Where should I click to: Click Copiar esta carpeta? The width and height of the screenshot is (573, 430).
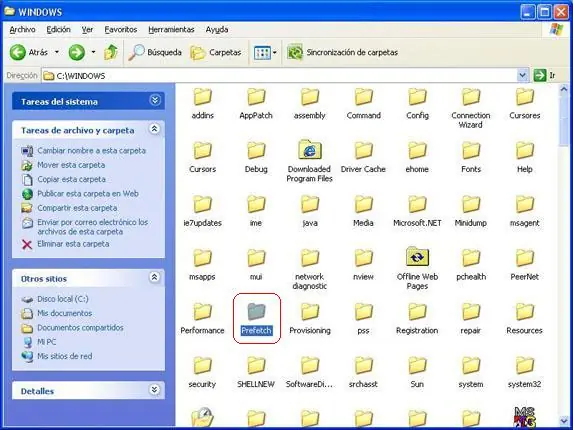click(71, 179)
